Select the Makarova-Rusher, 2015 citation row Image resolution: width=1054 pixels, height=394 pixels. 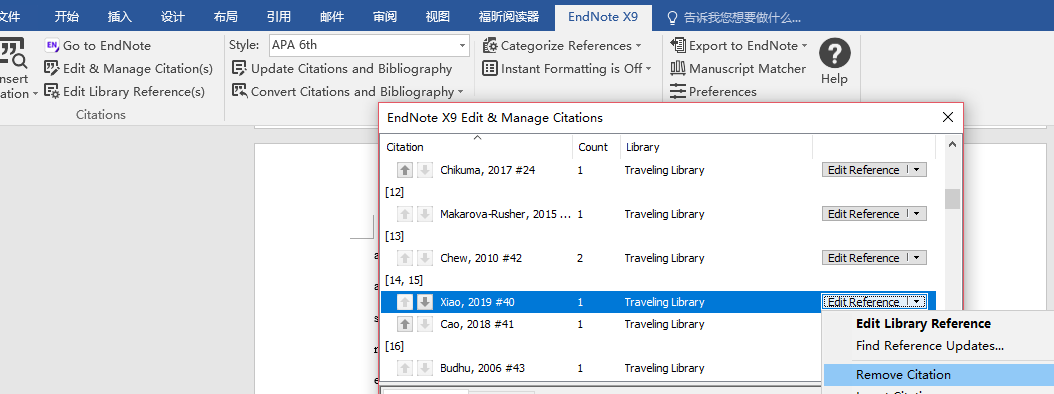coord(659,214)
